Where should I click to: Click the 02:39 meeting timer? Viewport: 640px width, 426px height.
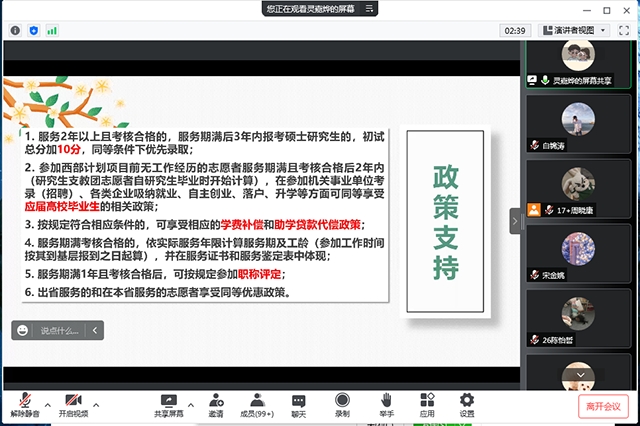pos(515,31)
